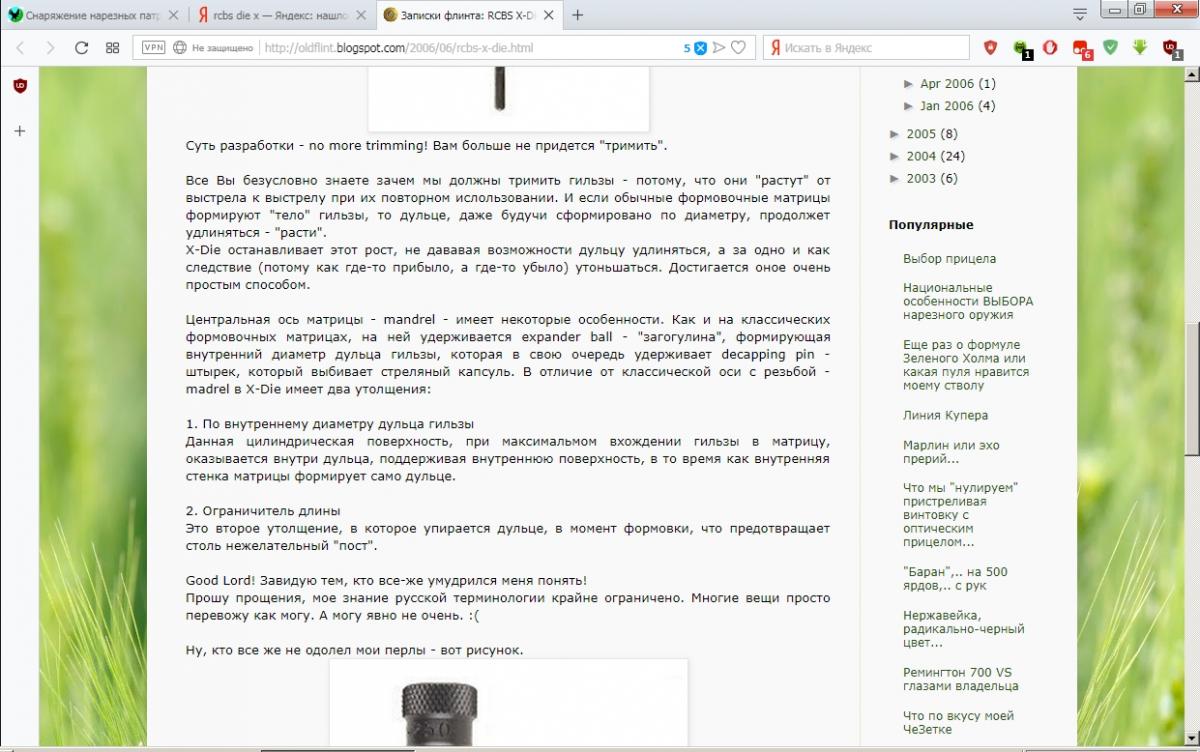The height and width of the screenshot is (752, 1200).
Task: Expand the 2005 archive list
Action: pyautogui.click(x=895, y=134)
